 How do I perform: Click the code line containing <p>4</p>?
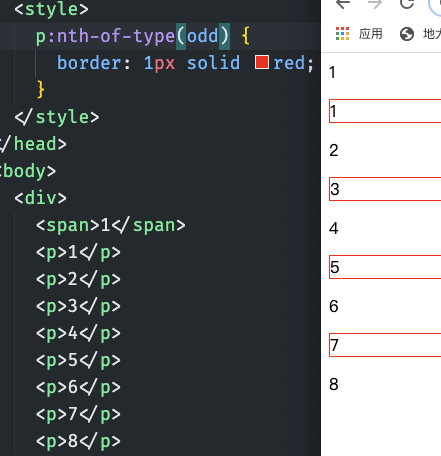(78, 333)
